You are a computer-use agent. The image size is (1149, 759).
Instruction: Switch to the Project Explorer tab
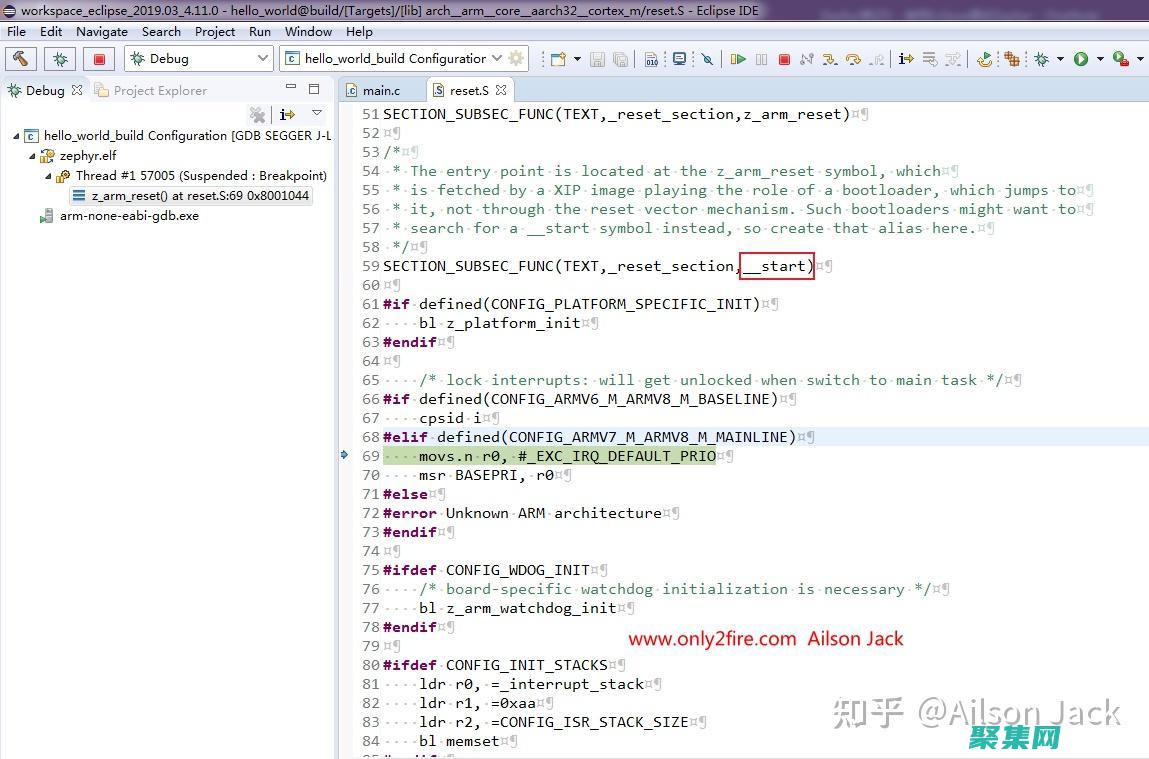coord(158,90)
